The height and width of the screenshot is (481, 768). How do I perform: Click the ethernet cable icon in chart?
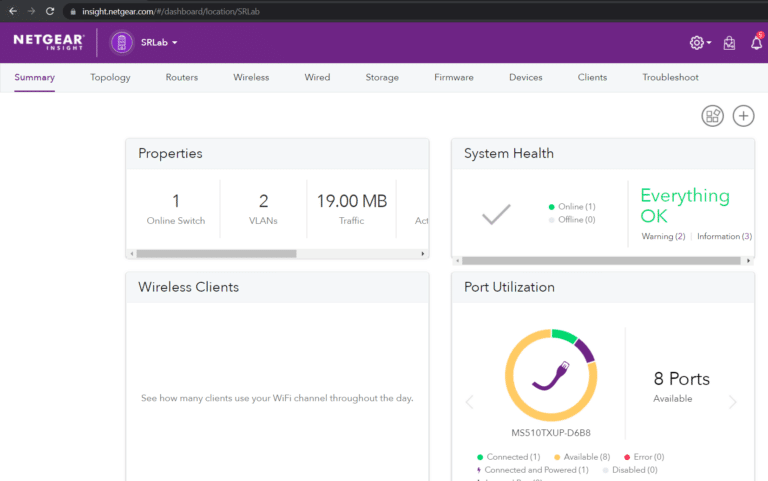pyautogui.click(x=551, y=376)
